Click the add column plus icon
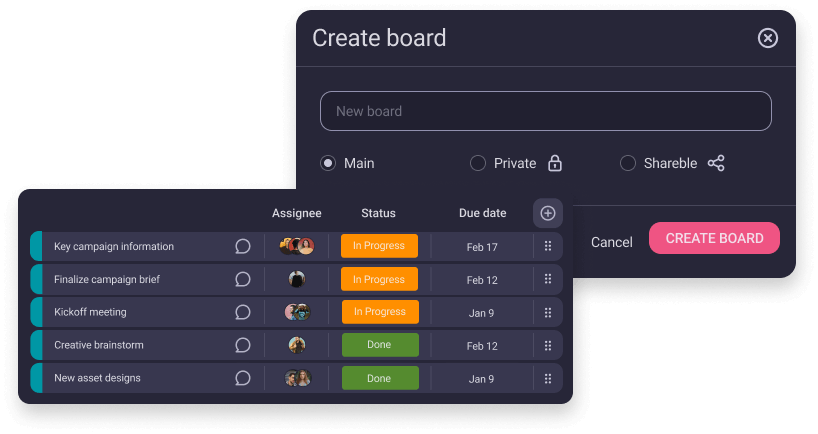The image size is (818, 434). coord(548,213)
